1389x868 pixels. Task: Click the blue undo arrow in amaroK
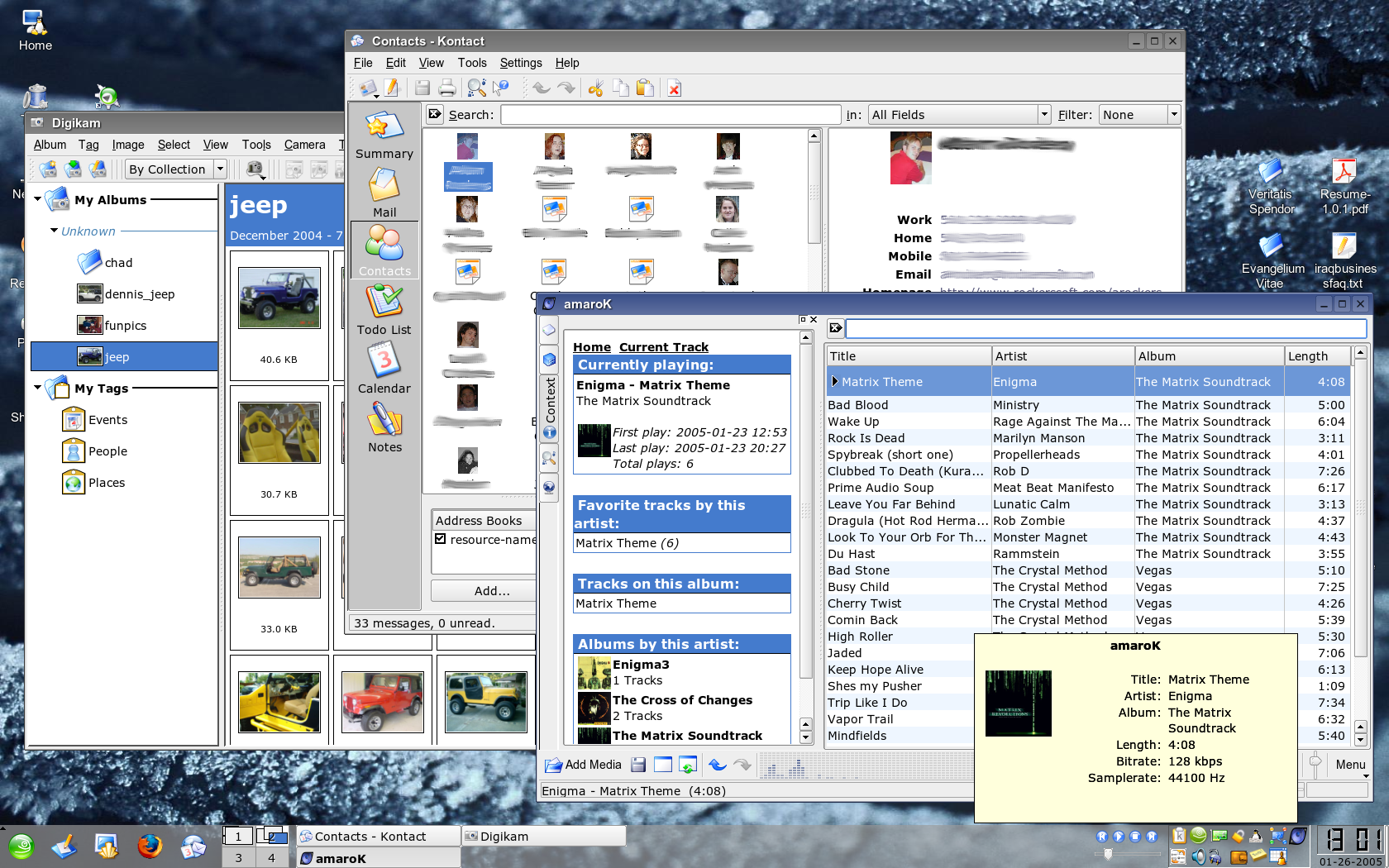(718, 765)
